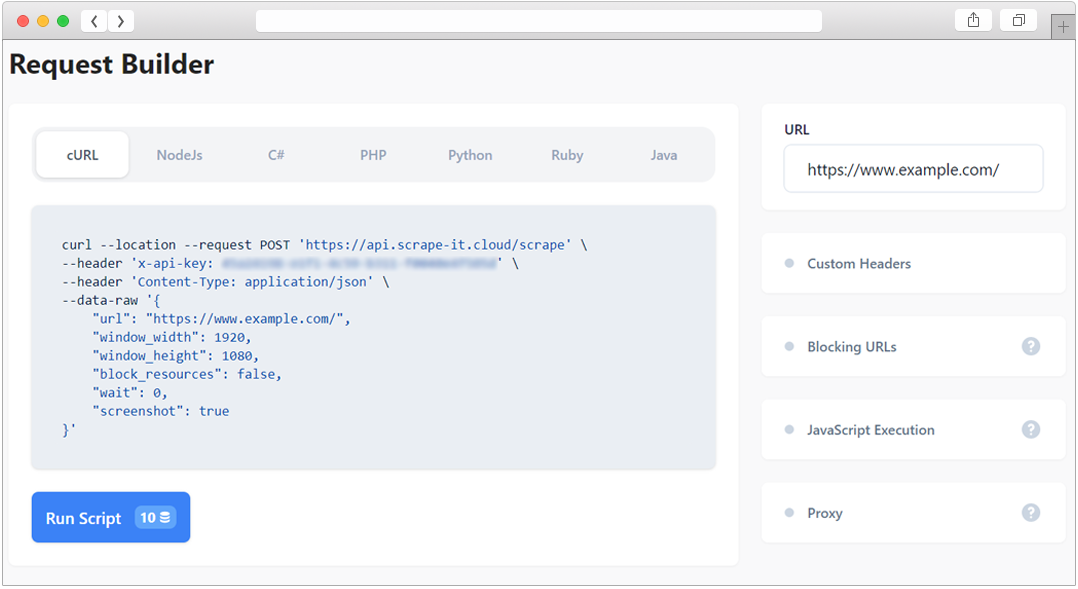The height and width of the screenshot is (589, 1078).
Task: Toggle the JavaScript Execution status dot
Action: click(789, 430)
